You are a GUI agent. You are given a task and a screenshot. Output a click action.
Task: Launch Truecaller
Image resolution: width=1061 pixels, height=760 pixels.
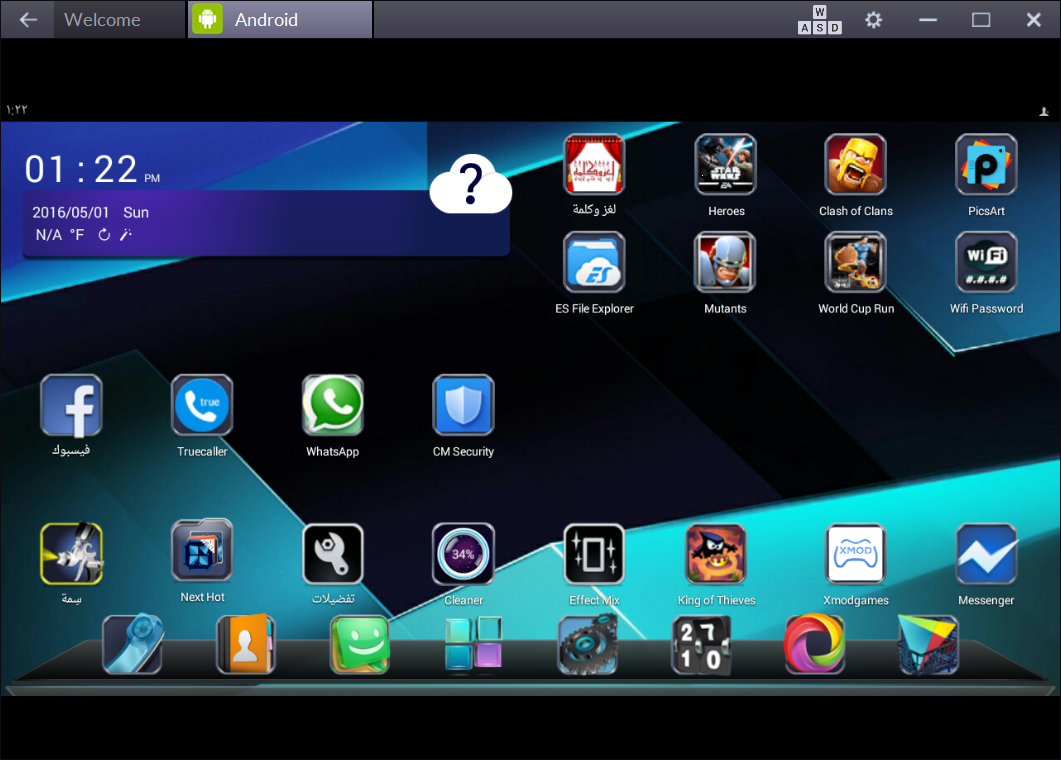(202, 405)
